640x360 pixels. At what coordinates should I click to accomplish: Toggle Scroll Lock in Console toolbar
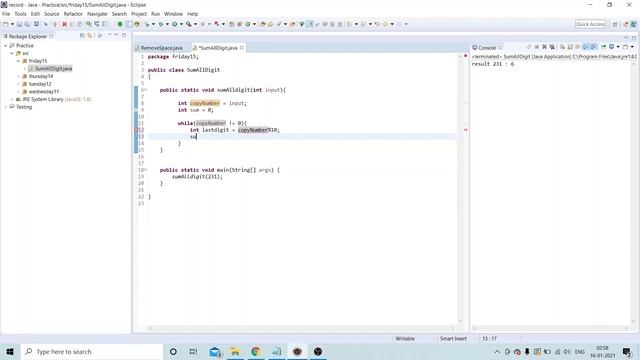570,47
